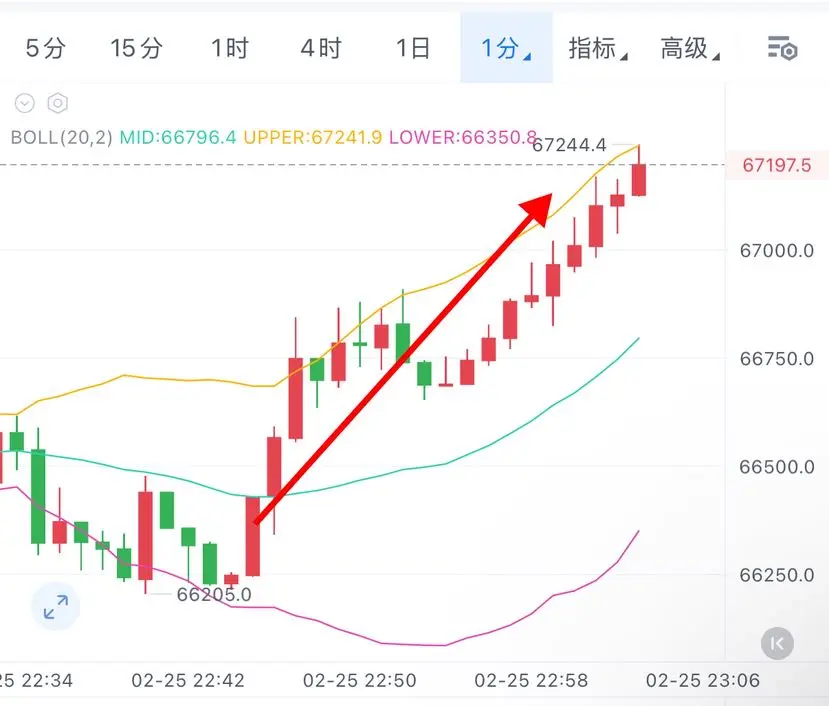
Task: Switch to the 15分 timeframe tab
Action: click(136, 49)
